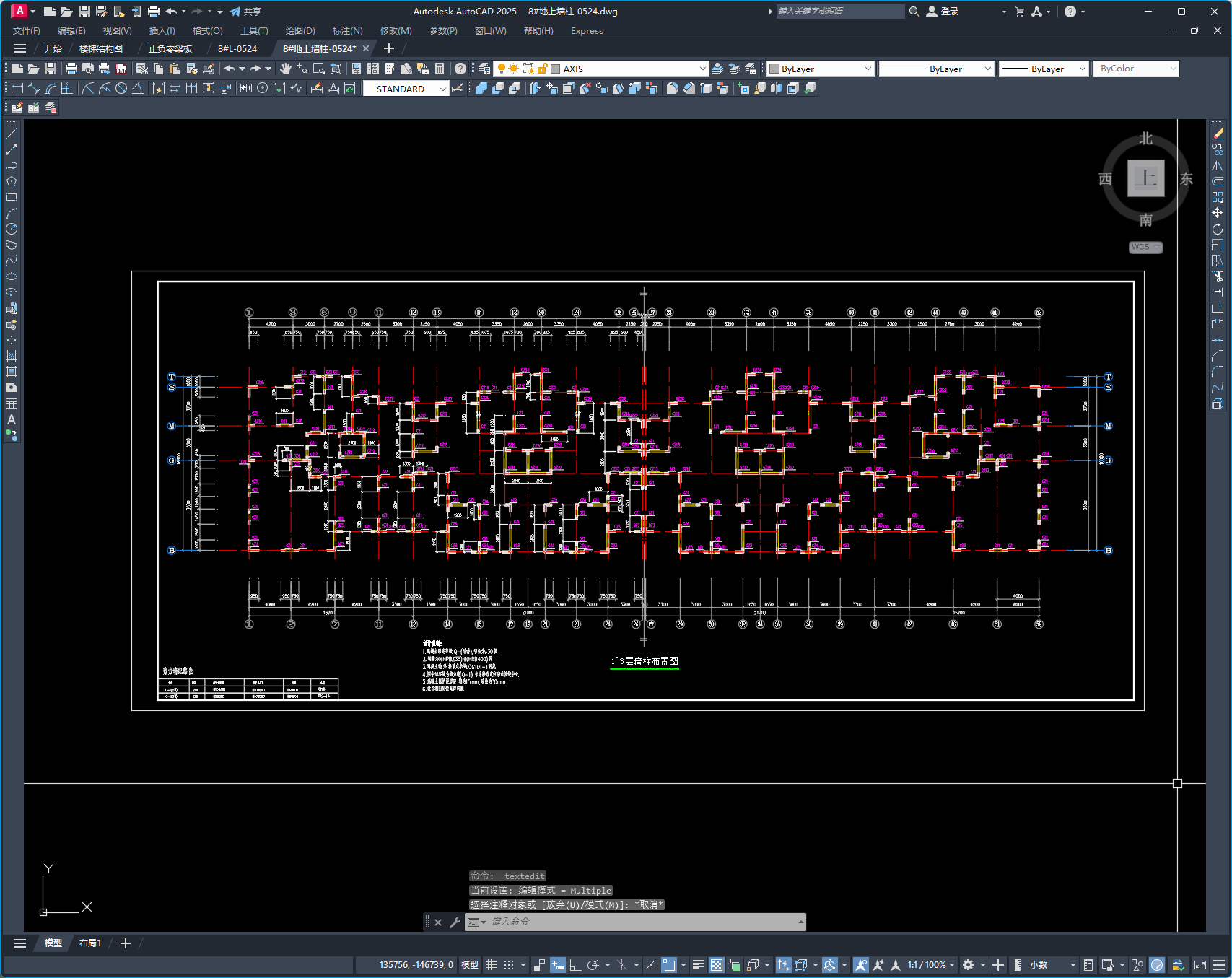Toggle Polar tracking in status bar
The image size is (1232, 978).
coord(593,965)
